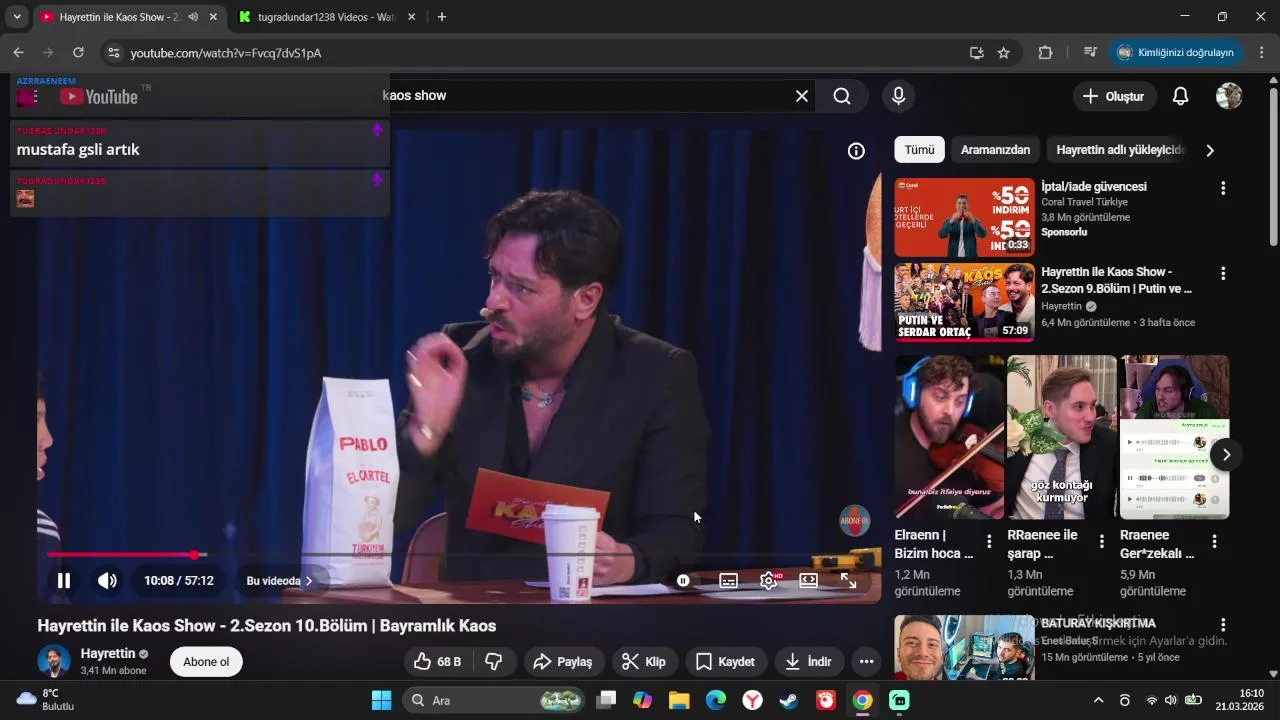Viewport: 1280px width, 720px height.
Task: Open Chrome media controls icon
Action: (1091, 53)
